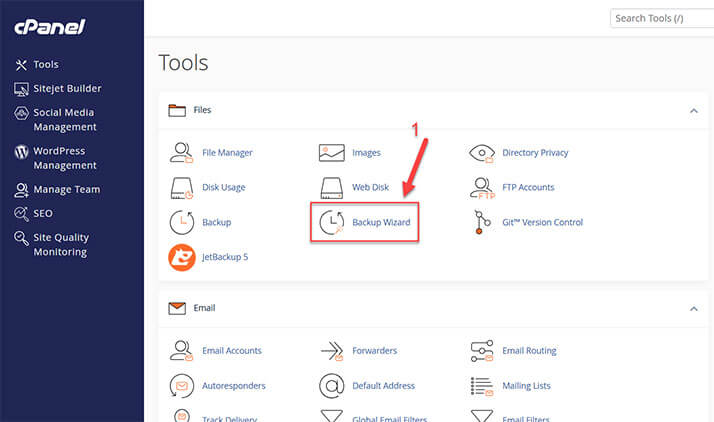Collapse the Files section chevron
Image resolution: width=714 pixels, height=422 pixels.
point(692,111)
